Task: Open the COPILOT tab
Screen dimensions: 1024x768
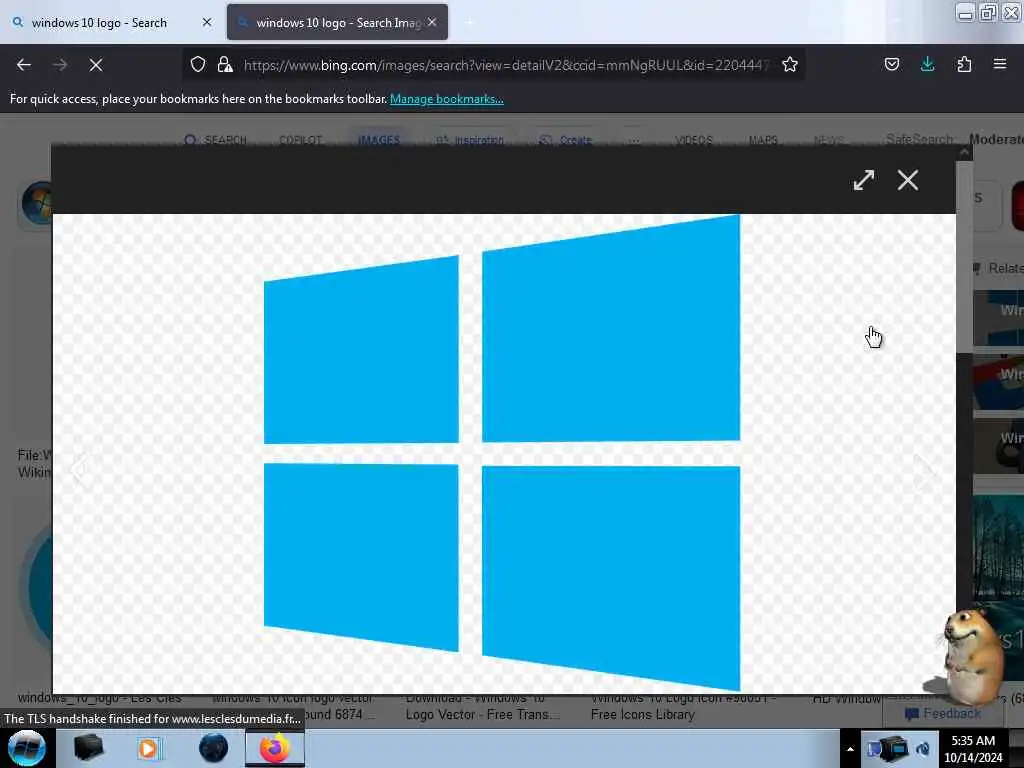Action: (x=301, y=140)
